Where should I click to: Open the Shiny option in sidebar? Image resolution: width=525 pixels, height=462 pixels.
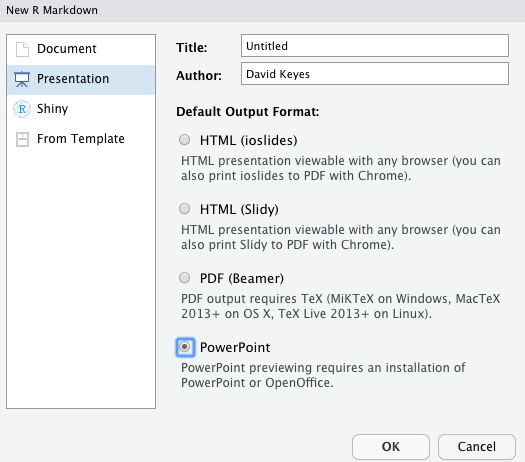point(81,109)
